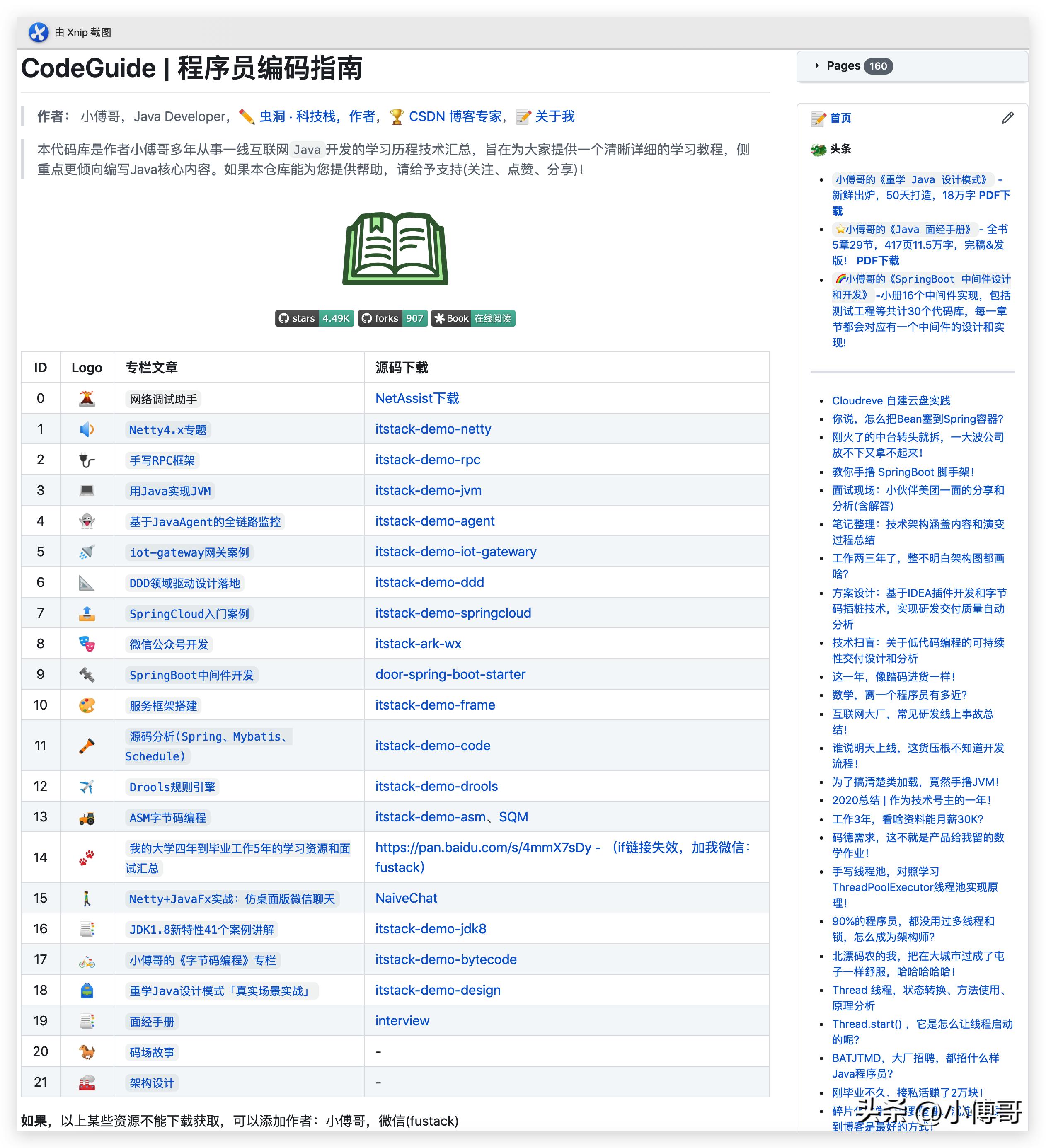Open the NetAssist下载 link
Viewport: 1046px width, 1148px height.
[416, 398]
